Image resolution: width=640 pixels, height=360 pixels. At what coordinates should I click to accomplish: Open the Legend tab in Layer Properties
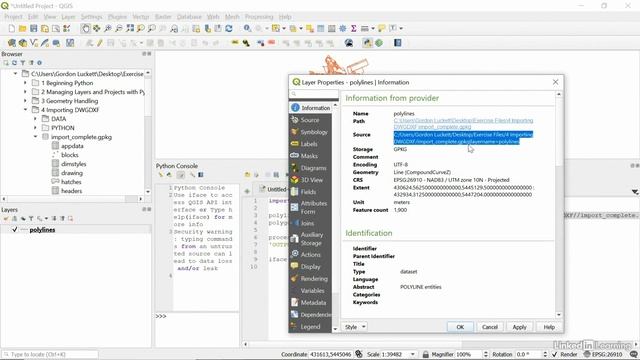[x=311, y=327]
